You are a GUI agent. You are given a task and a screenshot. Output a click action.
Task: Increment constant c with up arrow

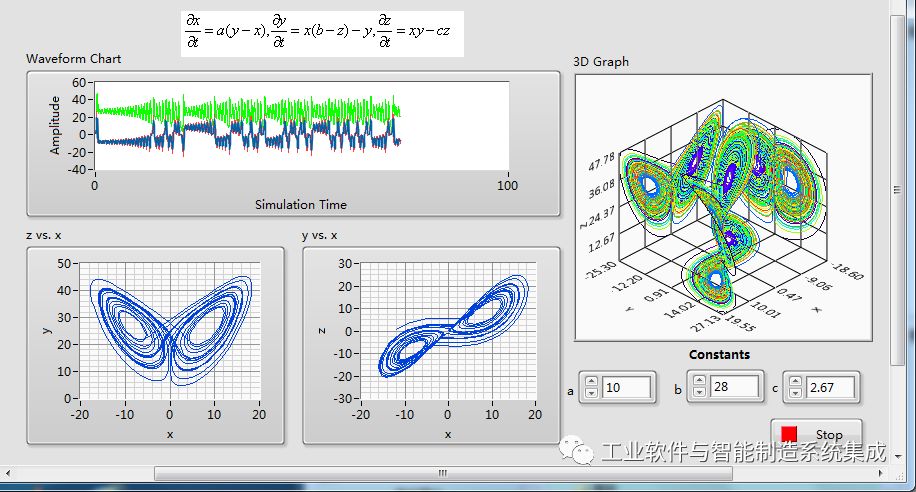click(795, 382)
